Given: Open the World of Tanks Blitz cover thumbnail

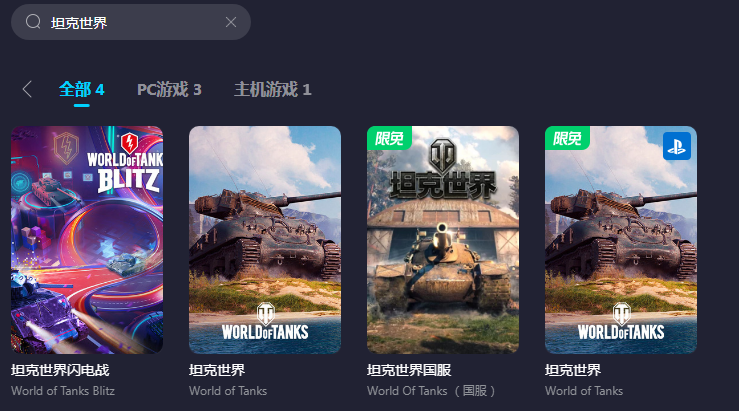Looking at the screenshot, I should (87, 240).
